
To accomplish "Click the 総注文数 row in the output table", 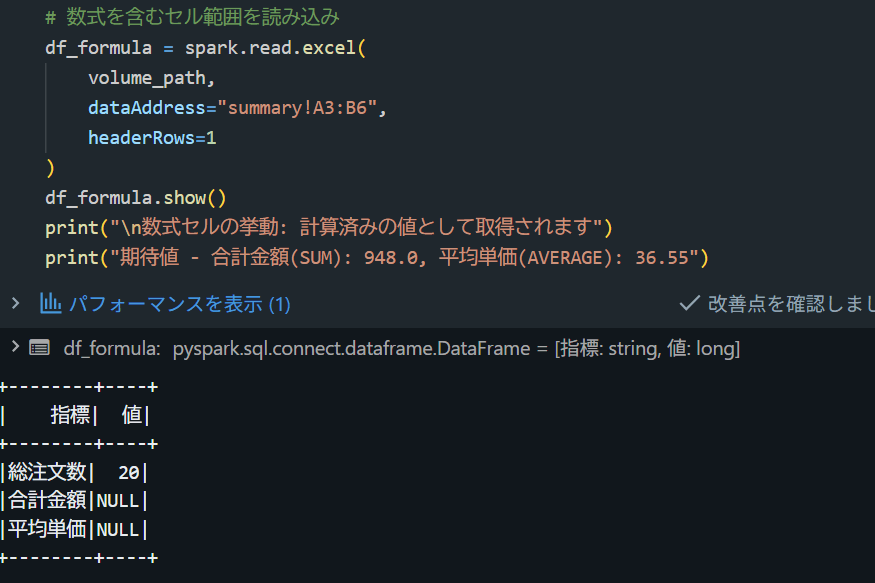I will (75, 473).
